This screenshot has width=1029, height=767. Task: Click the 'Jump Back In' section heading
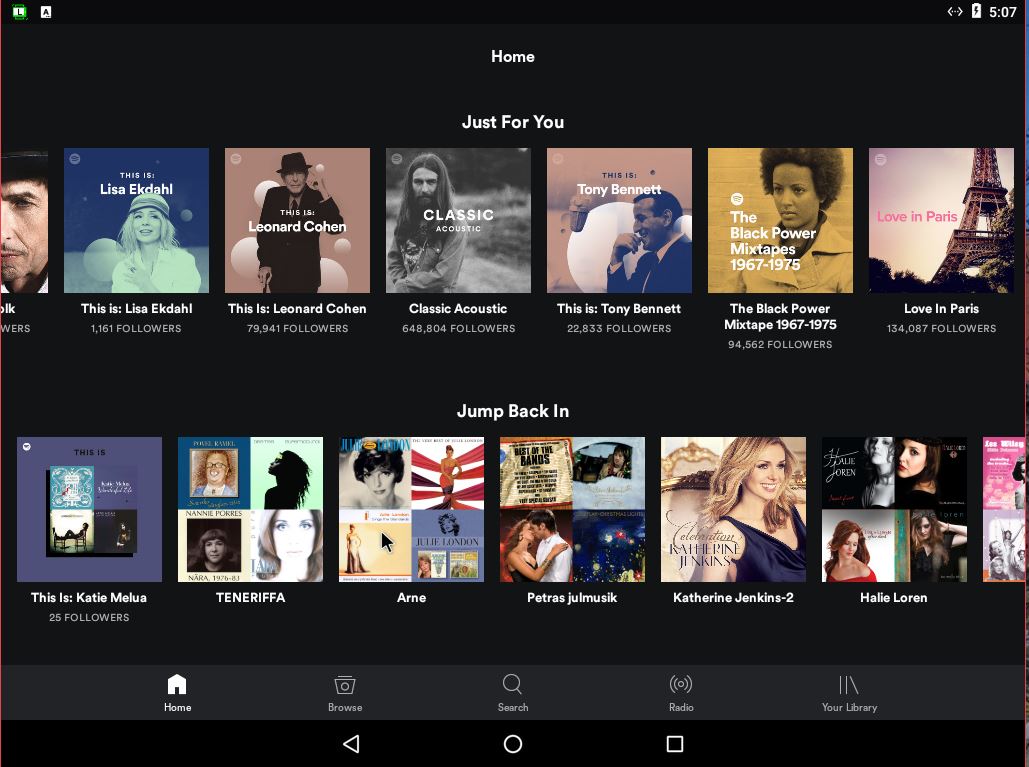pos(513,411)
